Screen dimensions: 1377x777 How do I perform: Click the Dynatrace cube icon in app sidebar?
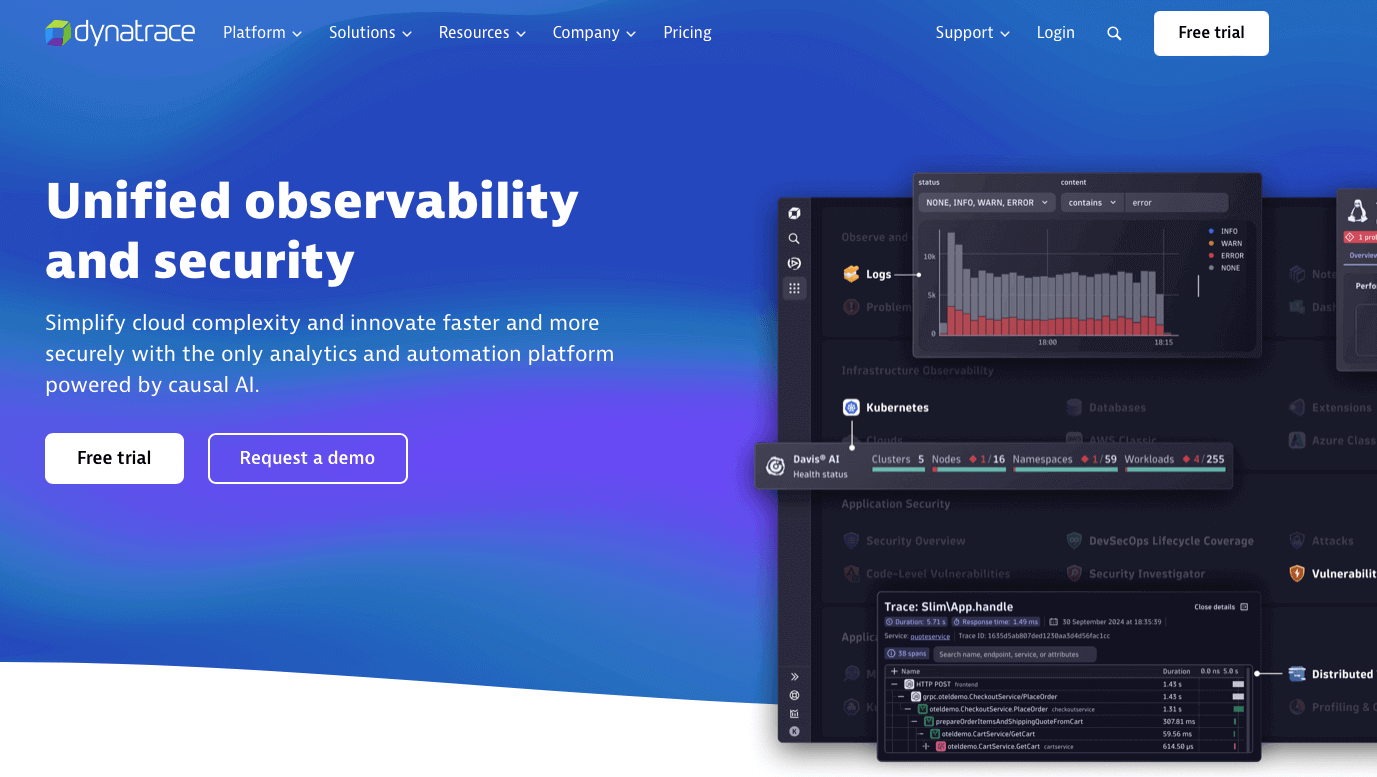[794, 213]
